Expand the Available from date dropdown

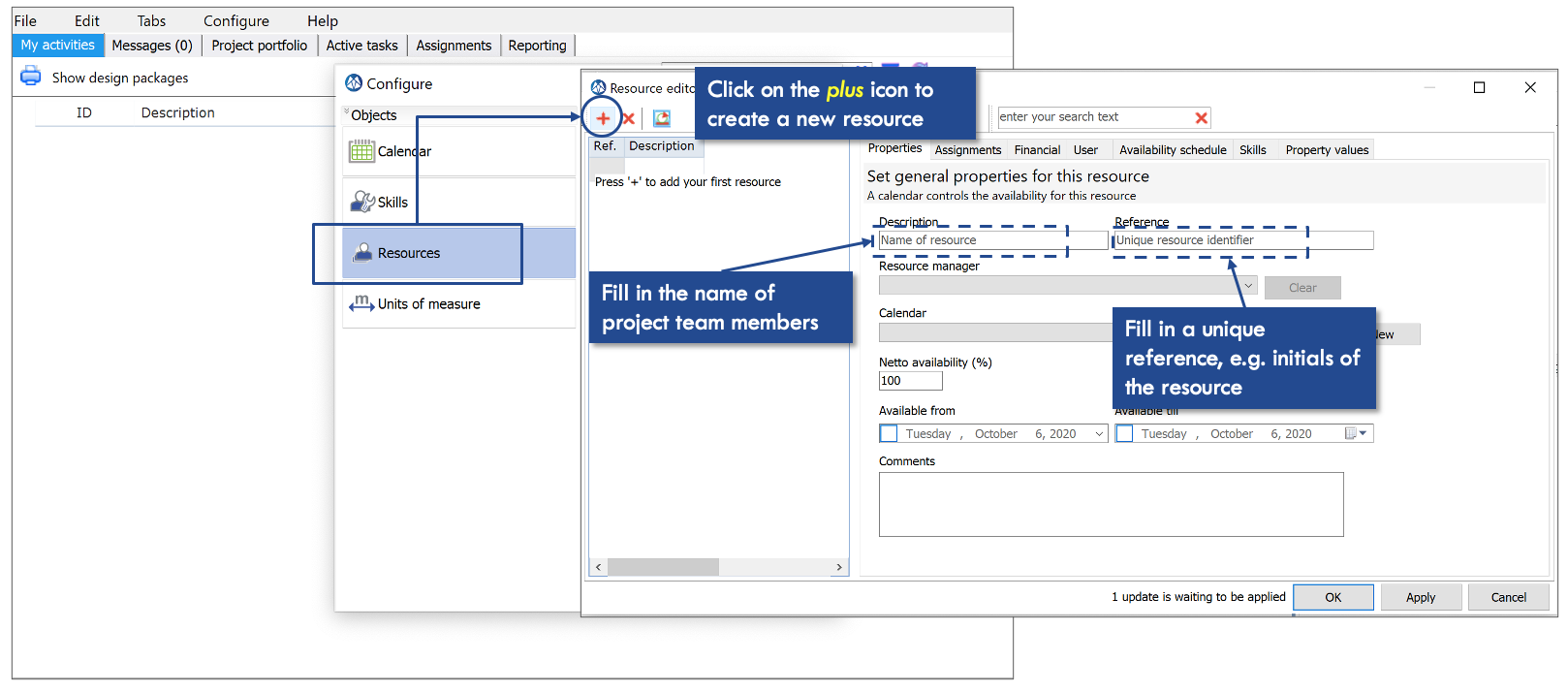tap(1099, 434)
